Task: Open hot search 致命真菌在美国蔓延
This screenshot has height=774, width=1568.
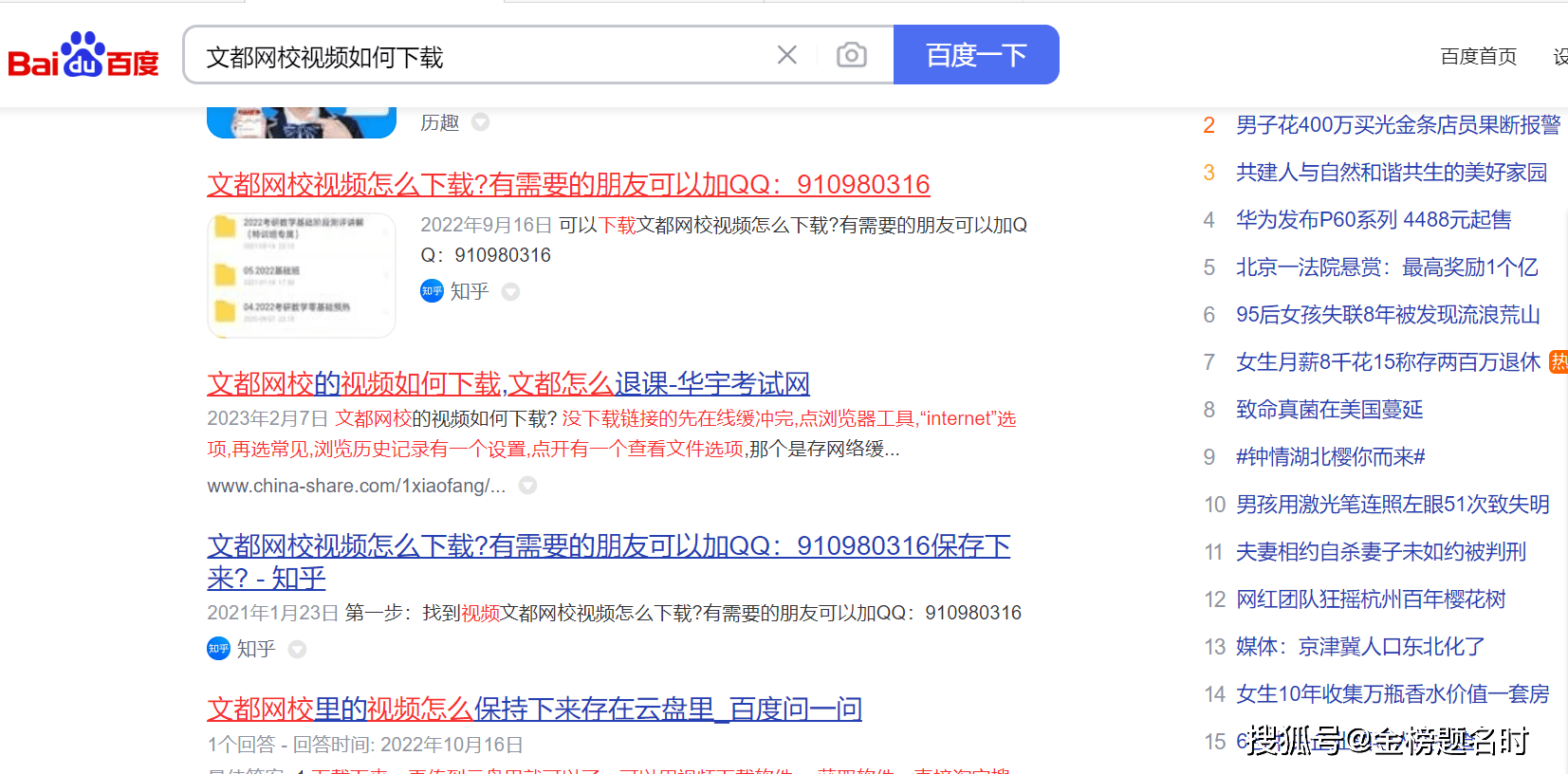Action: [1330, 410]
